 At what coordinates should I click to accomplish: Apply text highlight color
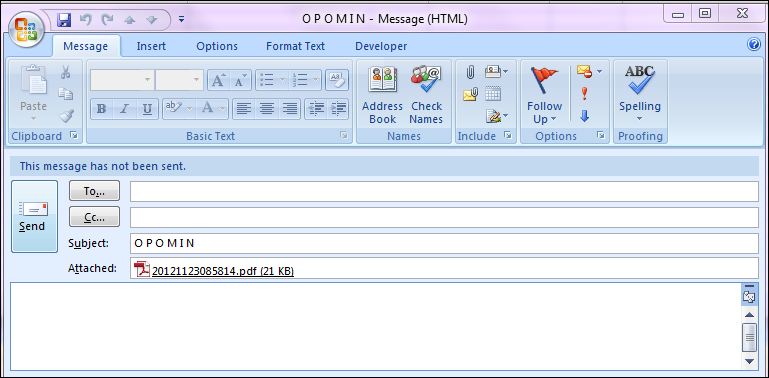point(174,109)
